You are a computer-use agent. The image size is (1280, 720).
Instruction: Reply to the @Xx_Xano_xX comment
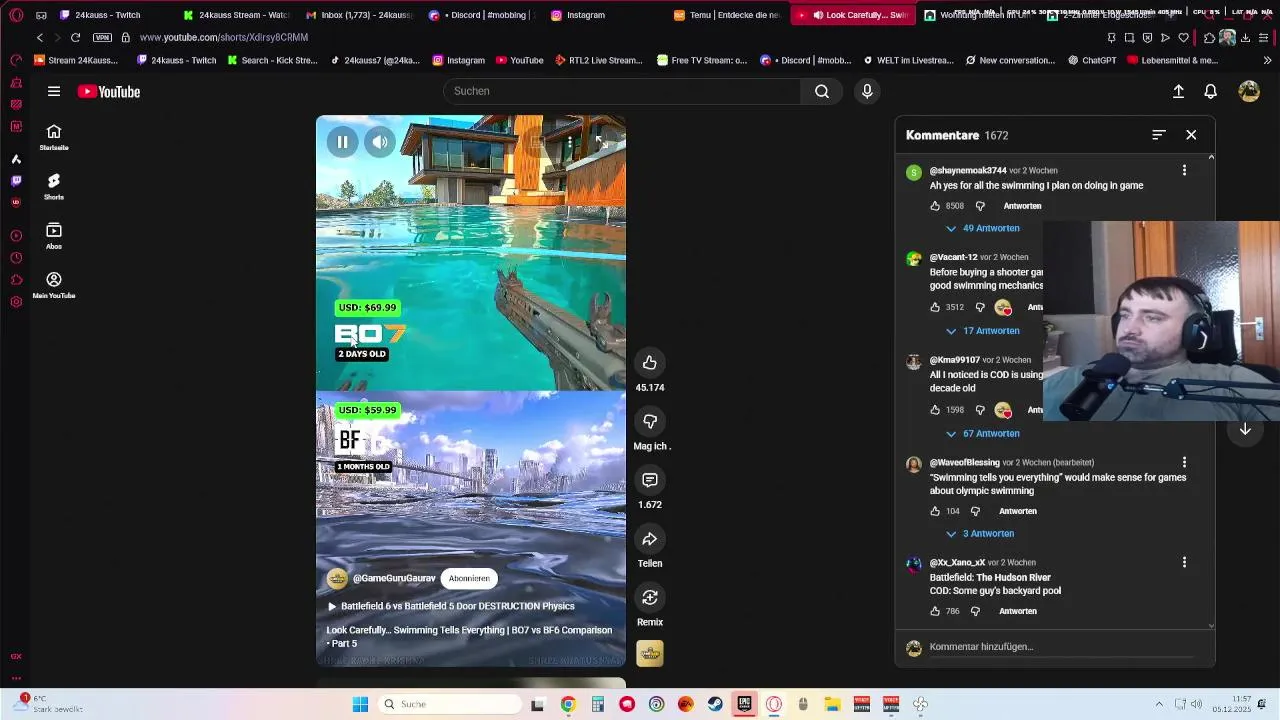[x=1018, y=611]
